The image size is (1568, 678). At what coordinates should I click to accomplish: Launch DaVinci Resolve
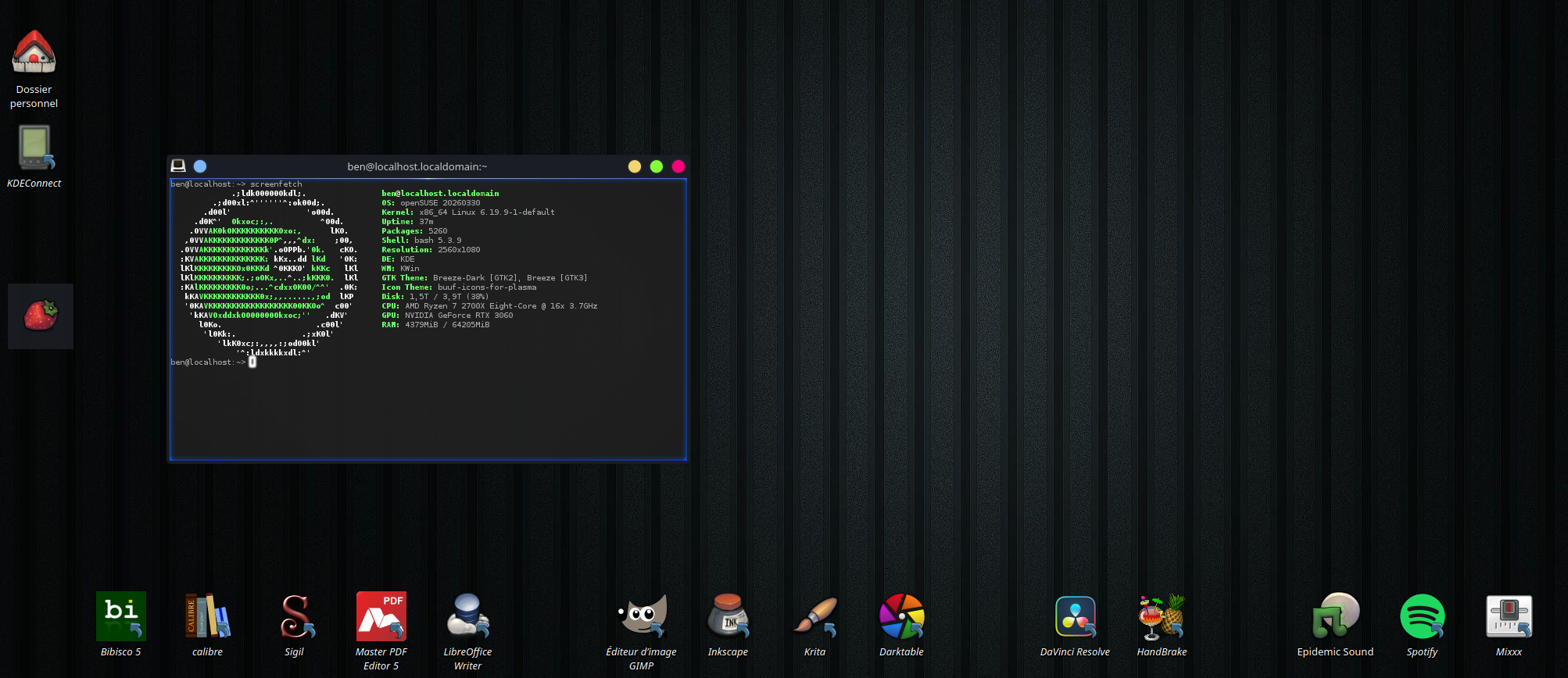pyautogui.click(x=1075, y=616)
